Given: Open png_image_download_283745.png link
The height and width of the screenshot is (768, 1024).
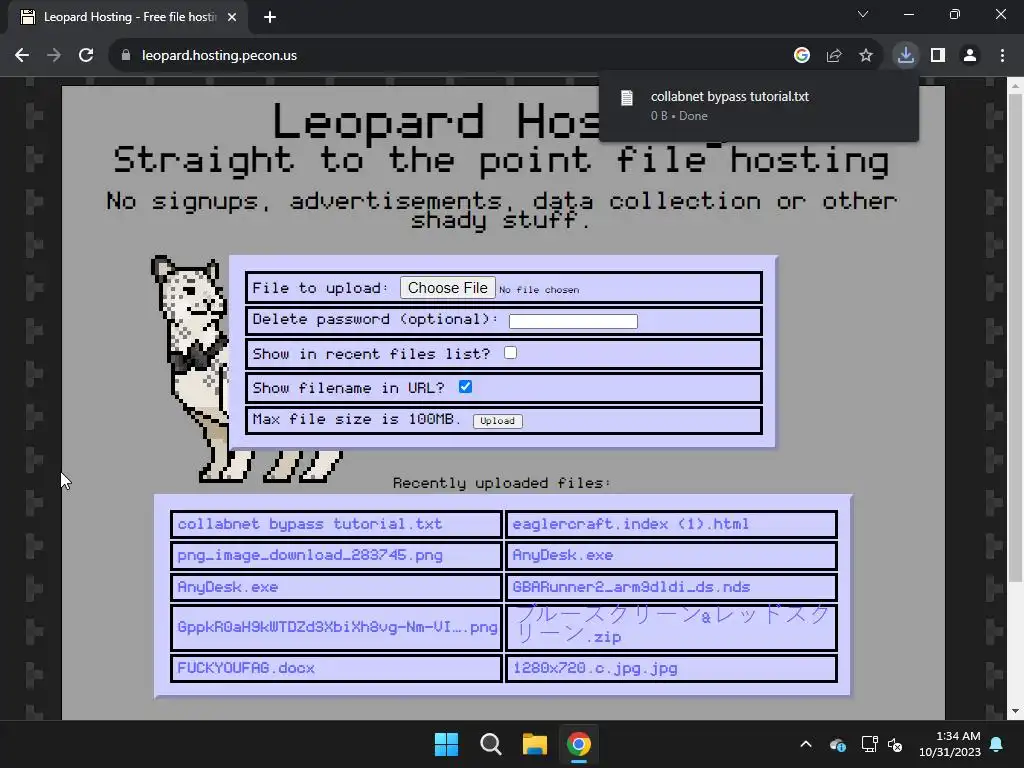Looking at the screenshot, I should click(x=310, y=555).
